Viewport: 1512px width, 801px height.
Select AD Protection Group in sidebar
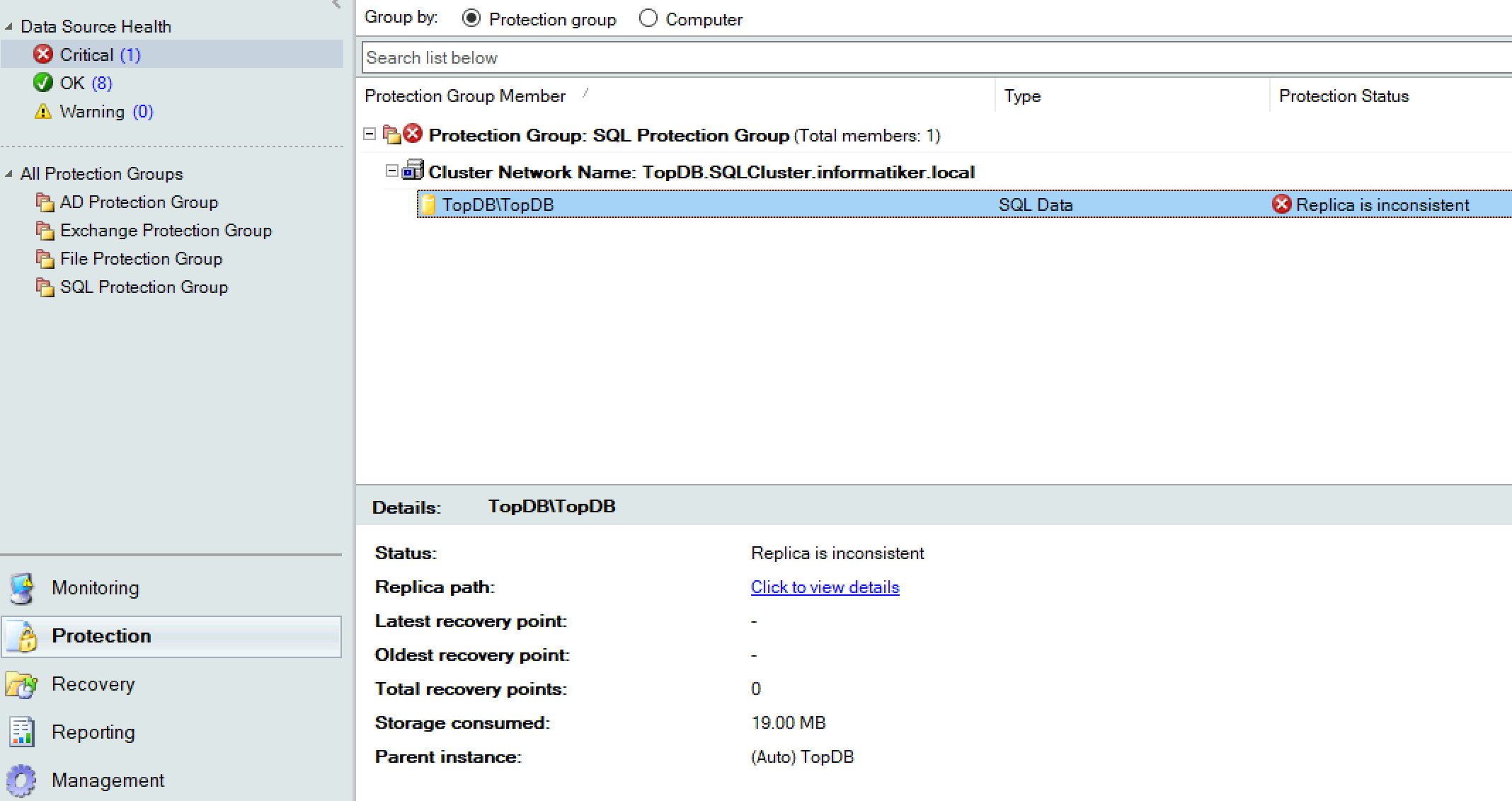(139, 202)
